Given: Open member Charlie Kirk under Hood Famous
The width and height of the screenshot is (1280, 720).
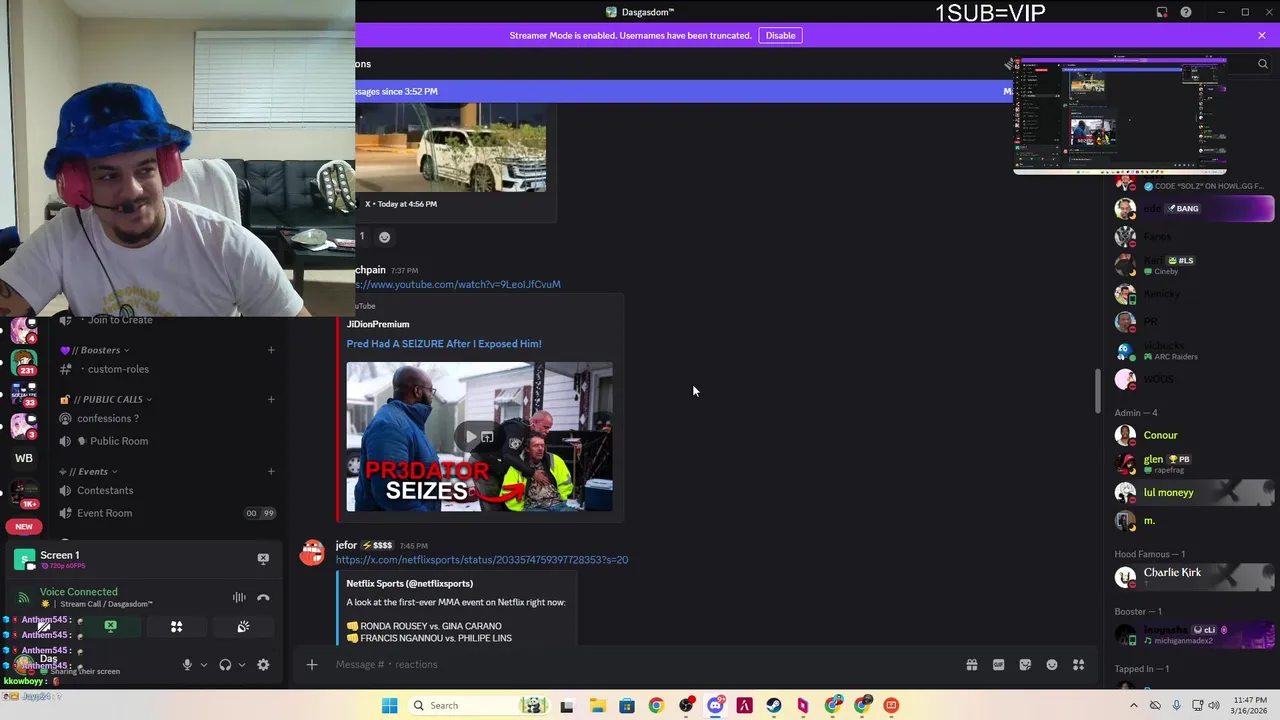Looking at the screenshot, I should tap(1195, 577).
